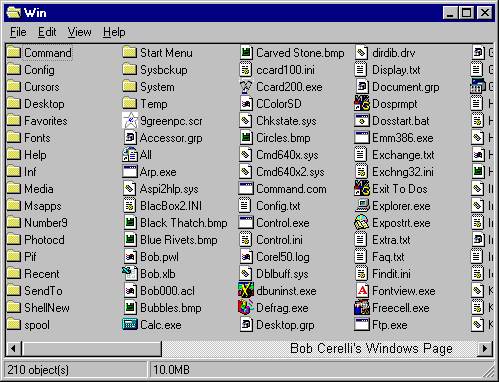499x382 pixels.
Task: Select the Bubbles.bmp file name
Action: click(171, 308)
